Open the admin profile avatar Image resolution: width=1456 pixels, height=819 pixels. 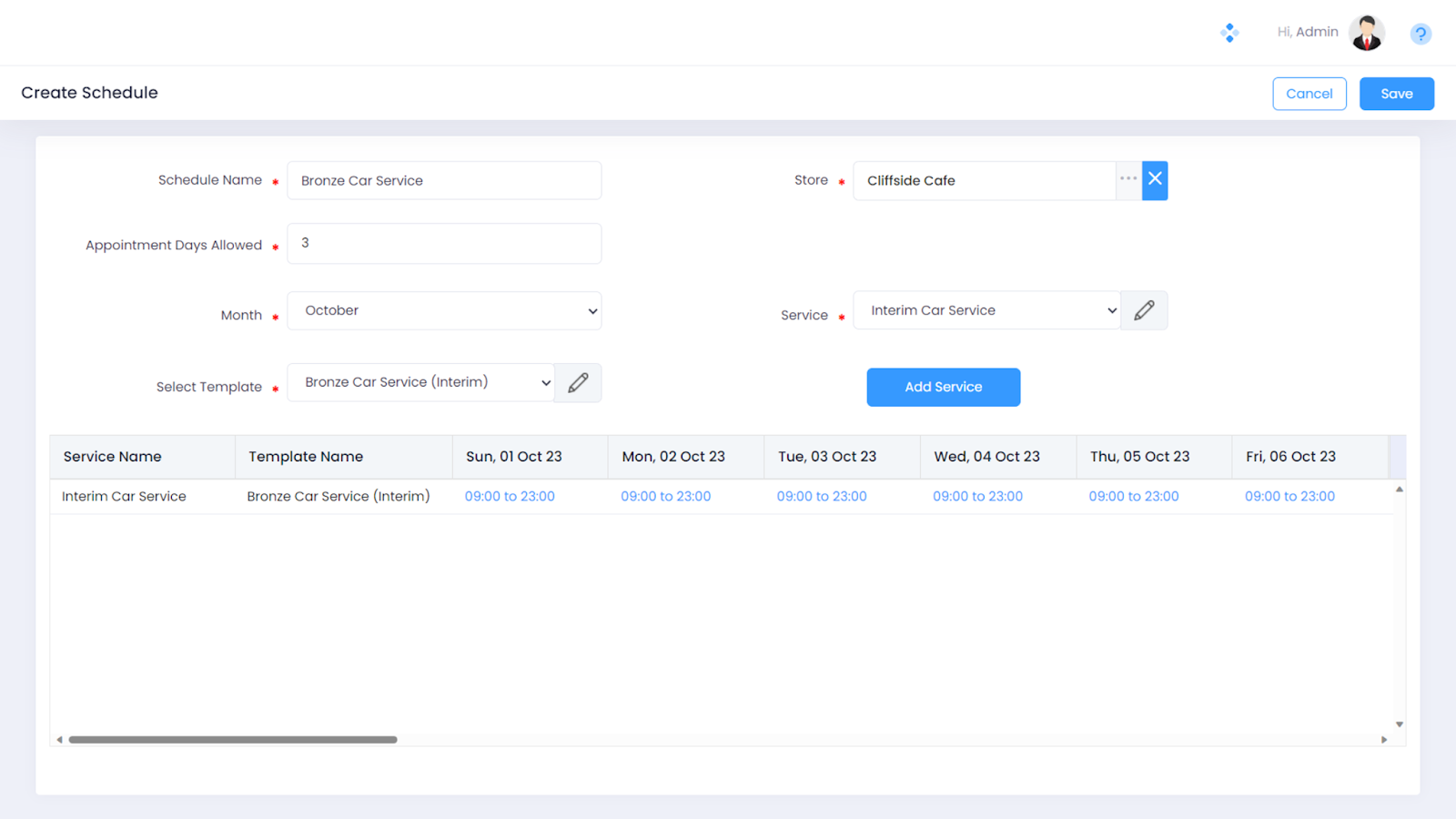1366,33
